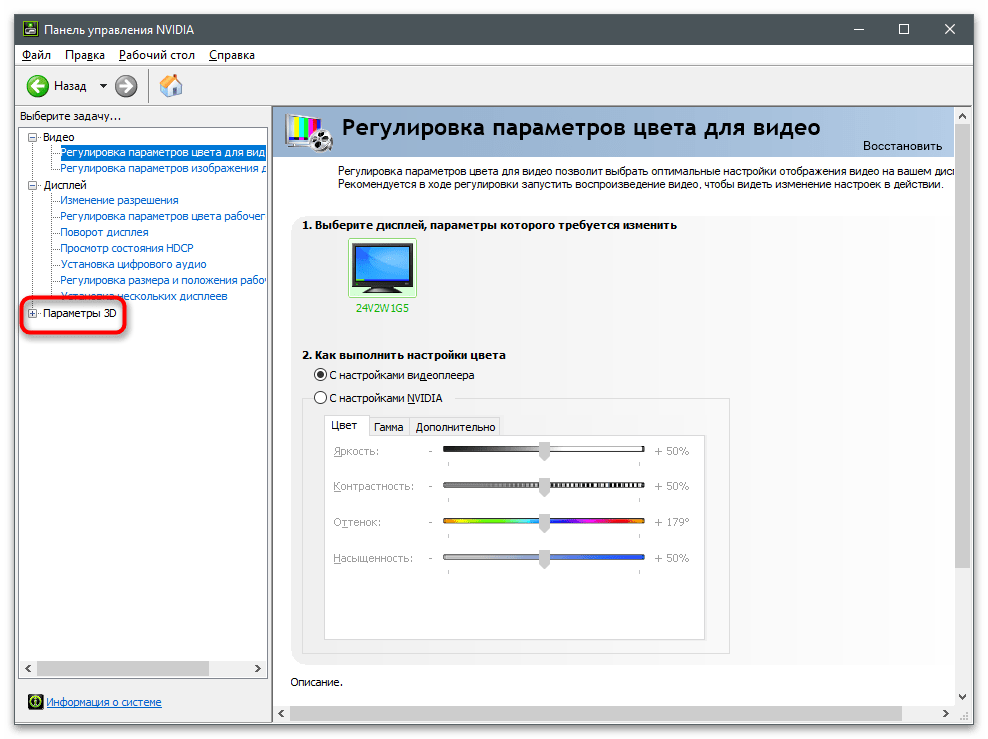
Task: Select 'С настройками видеоплеера' radio button
Action: coord(321,375)
